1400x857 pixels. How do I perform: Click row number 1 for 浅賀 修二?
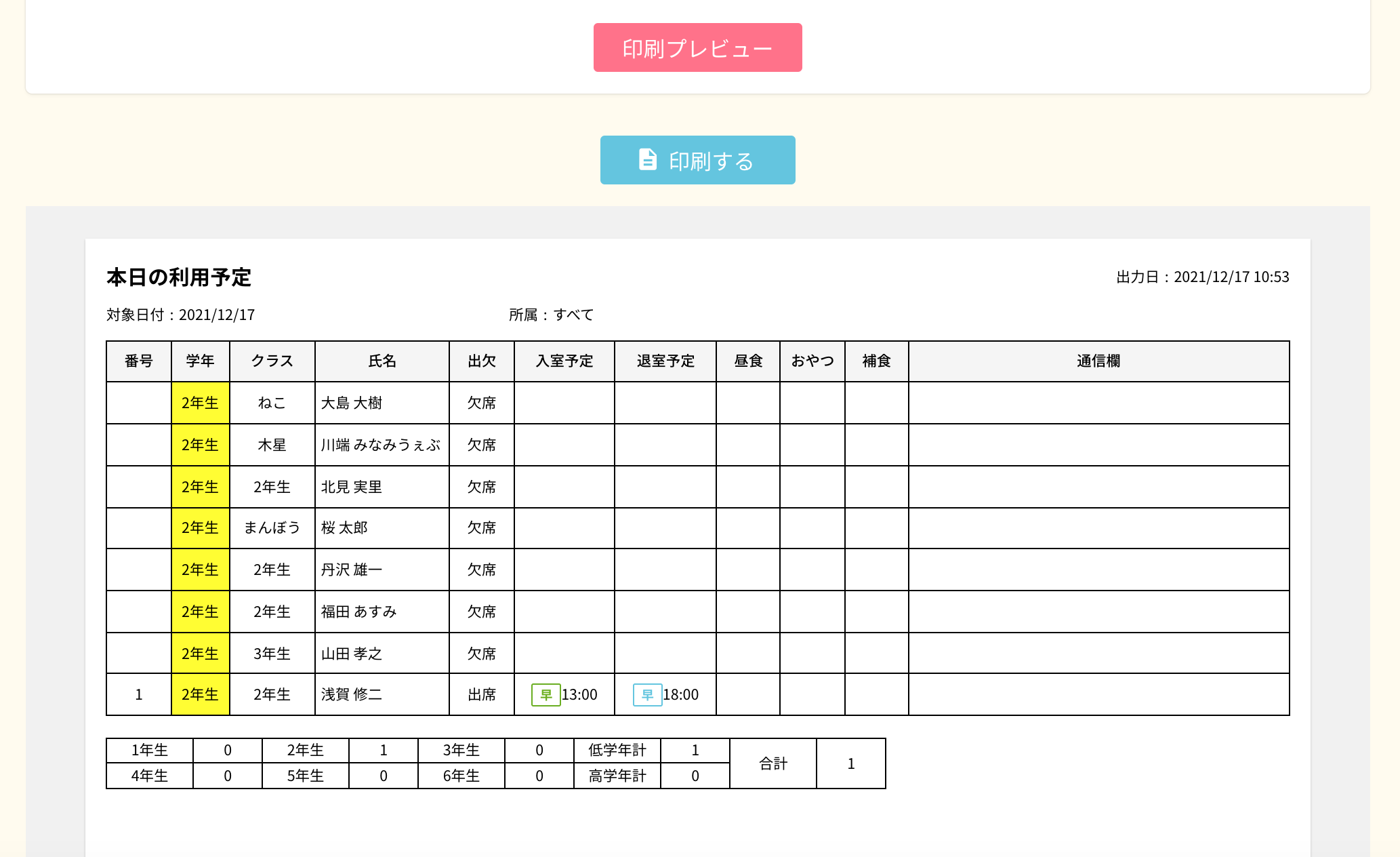[x=139, y=695]
